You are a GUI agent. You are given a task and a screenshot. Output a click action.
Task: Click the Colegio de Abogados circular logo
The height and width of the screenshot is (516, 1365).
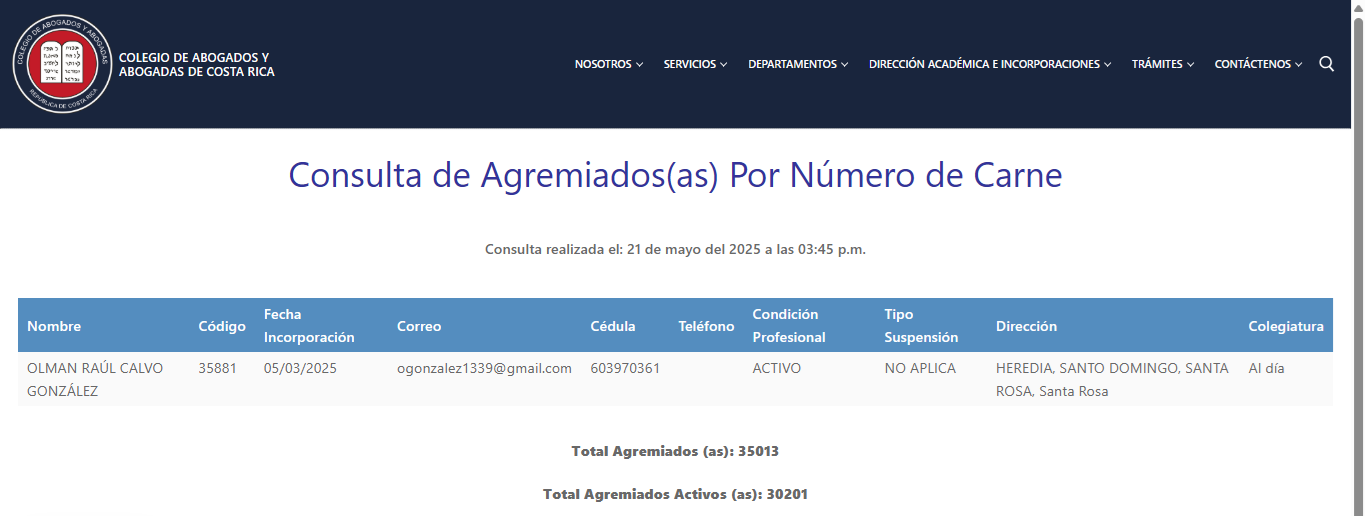point(62,64)
